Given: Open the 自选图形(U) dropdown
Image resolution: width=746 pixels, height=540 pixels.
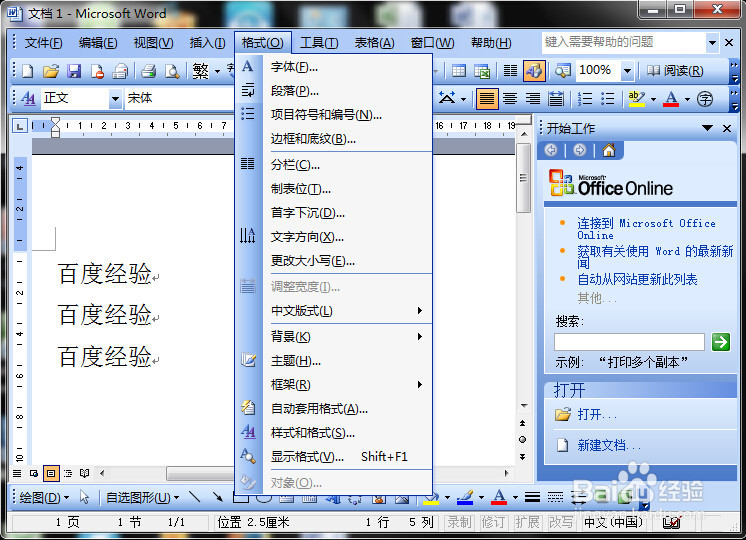Looking at the screenshot, I should point(142,497).
